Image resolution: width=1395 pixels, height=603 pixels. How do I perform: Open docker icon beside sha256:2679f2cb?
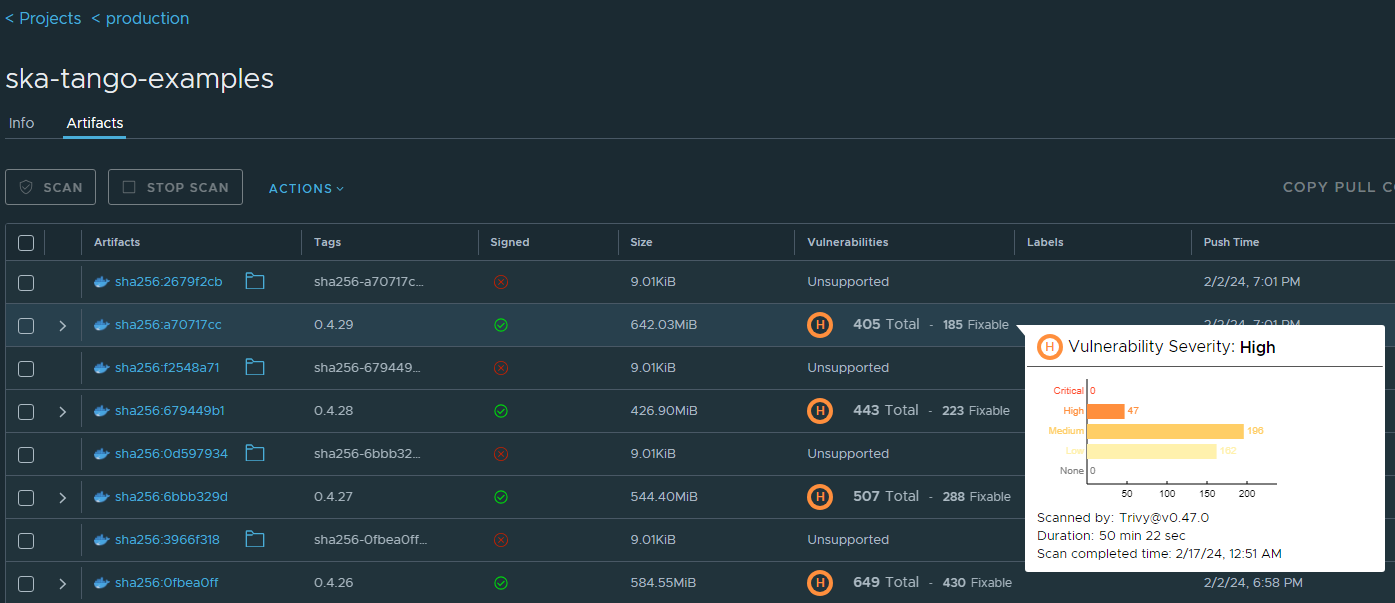coord(101,282)
